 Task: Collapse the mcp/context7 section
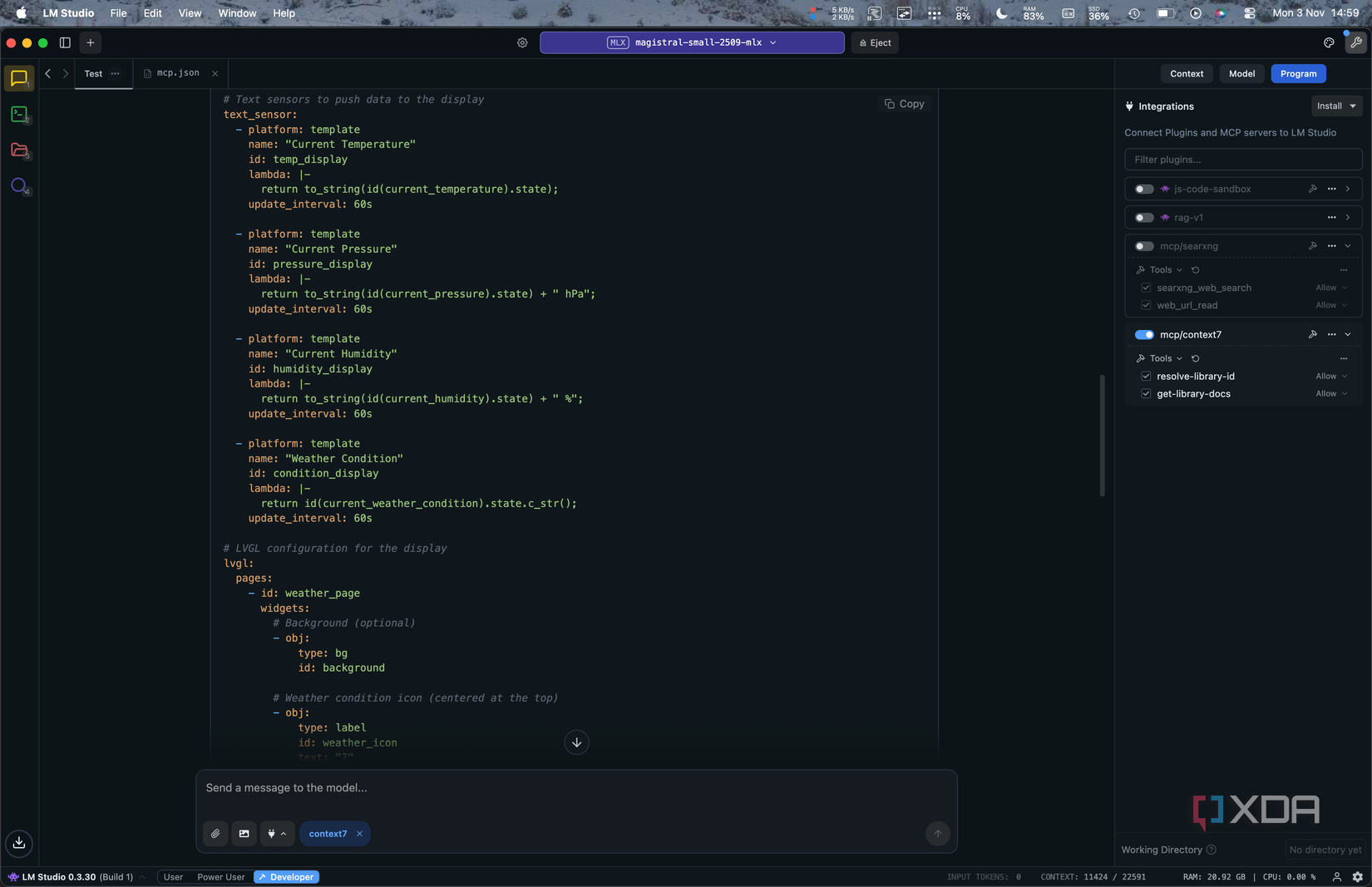click(x=1348, y=334)
